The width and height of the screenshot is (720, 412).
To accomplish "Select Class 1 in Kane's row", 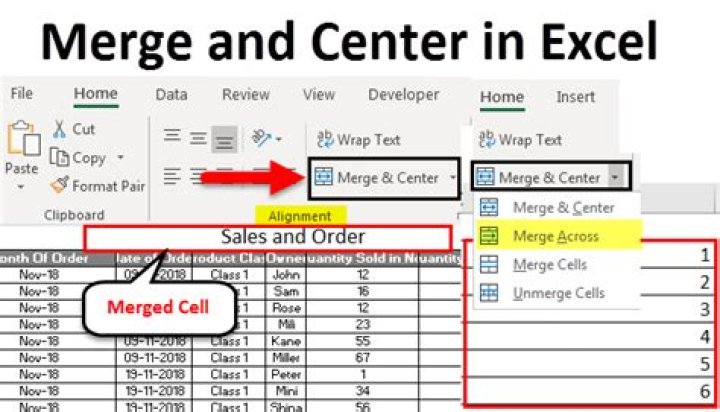I will point(229,341).
